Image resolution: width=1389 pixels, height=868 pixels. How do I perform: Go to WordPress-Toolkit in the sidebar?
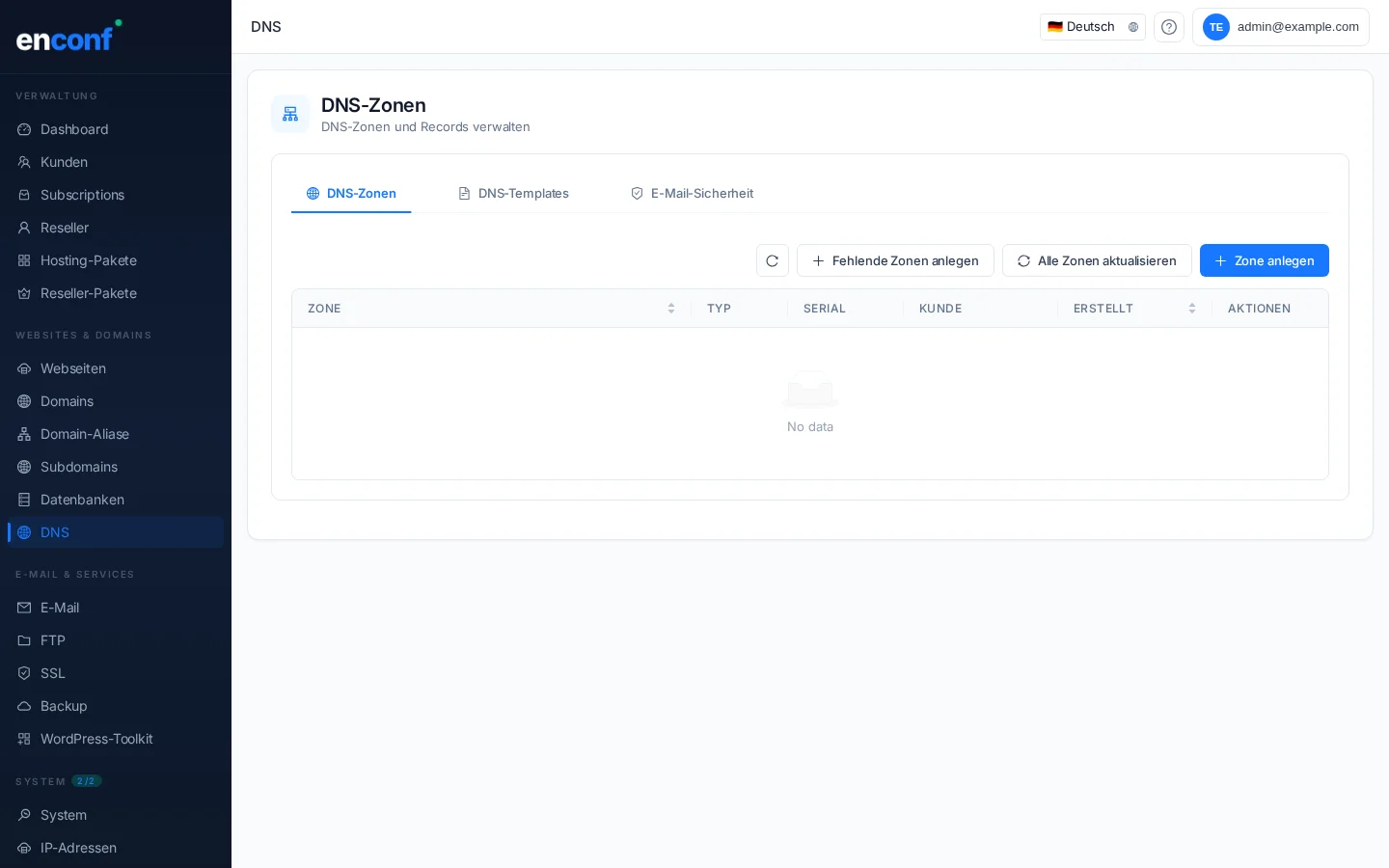(96, 739)
